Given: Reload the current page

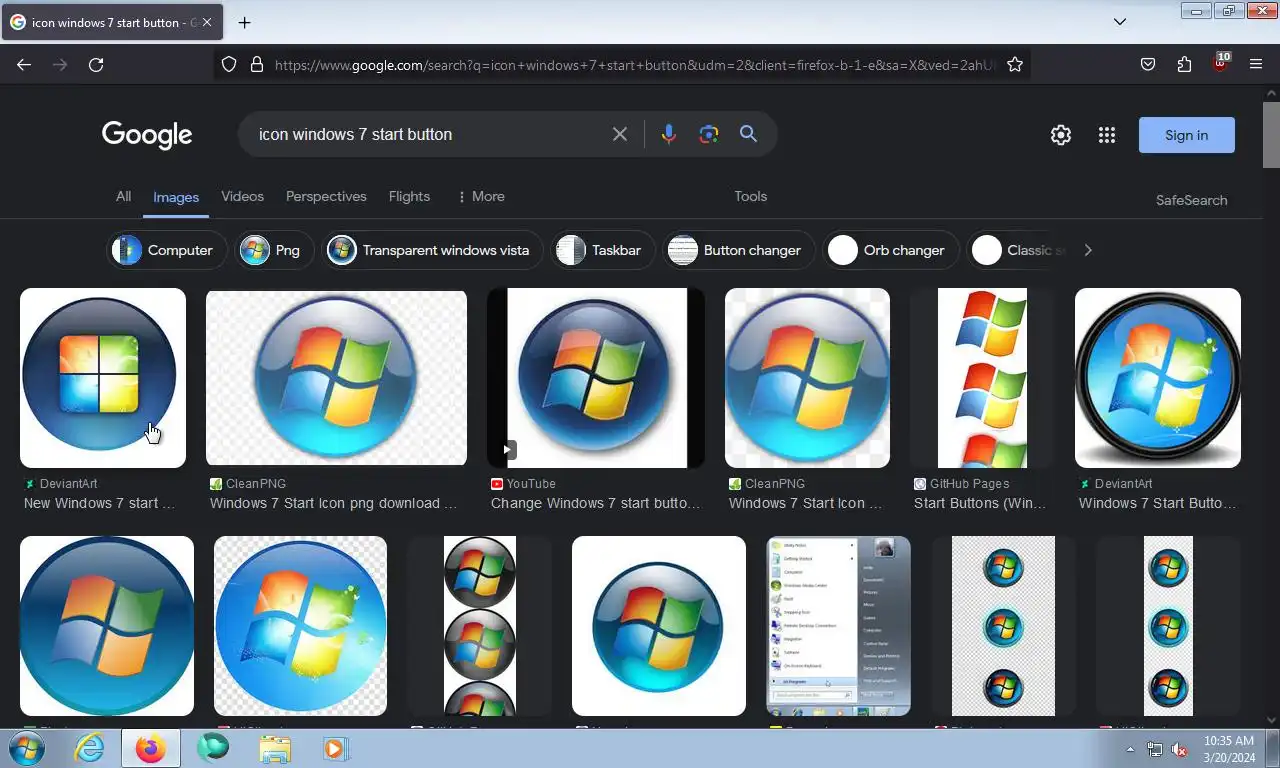Looking at the screenshot, I should click(96, 64).
